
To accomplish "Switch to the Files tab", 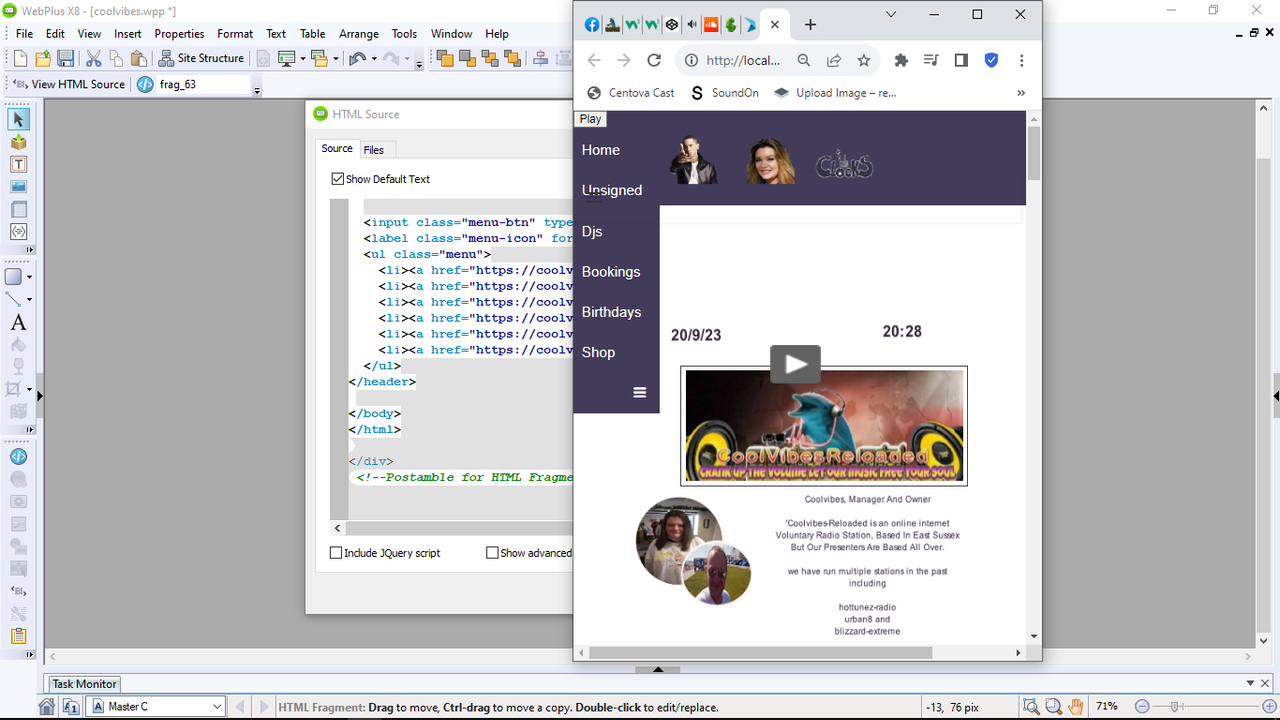I will [374, 150].
